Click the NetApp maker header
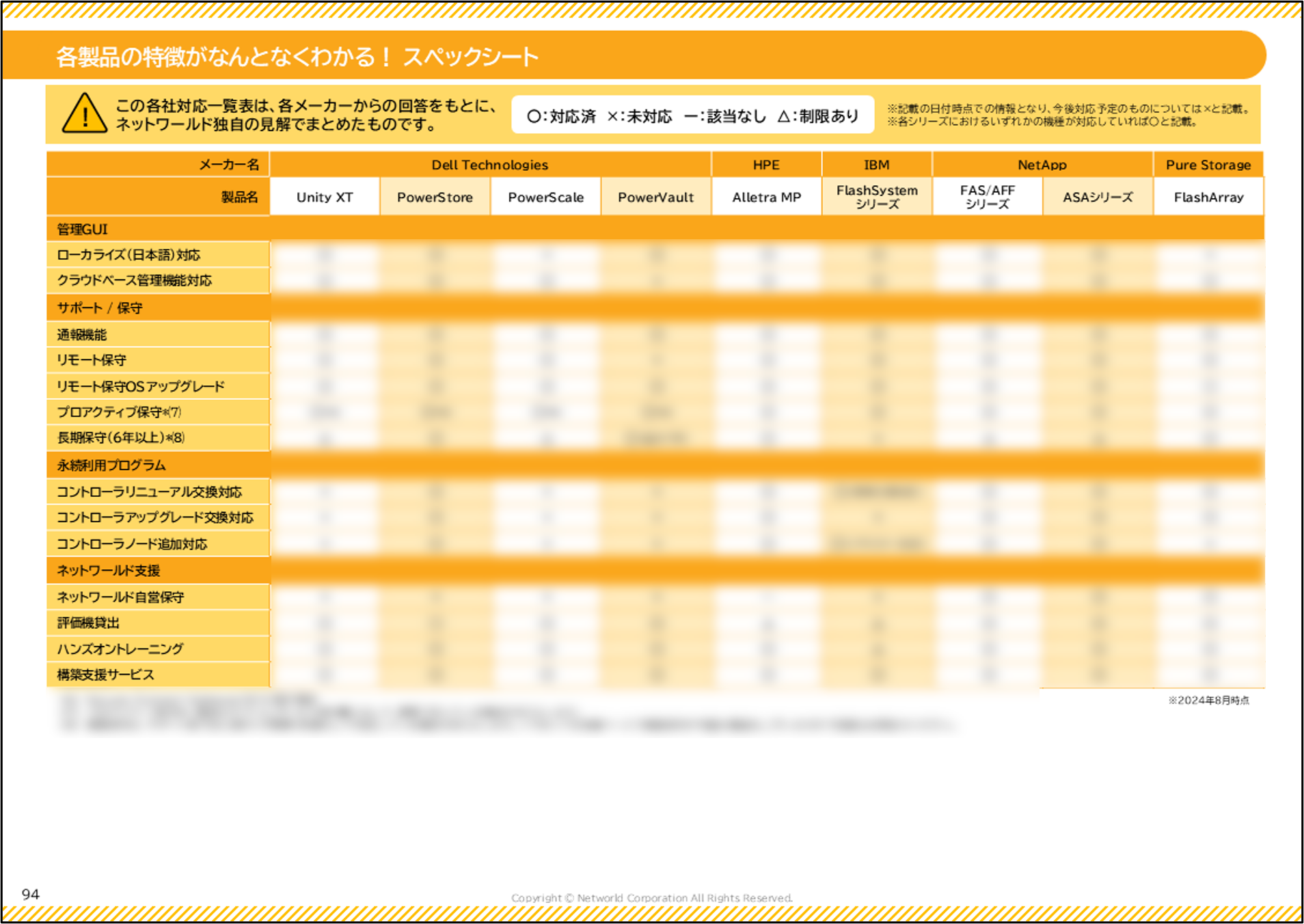1304x924 pixels. click(x=1042, y=165)
